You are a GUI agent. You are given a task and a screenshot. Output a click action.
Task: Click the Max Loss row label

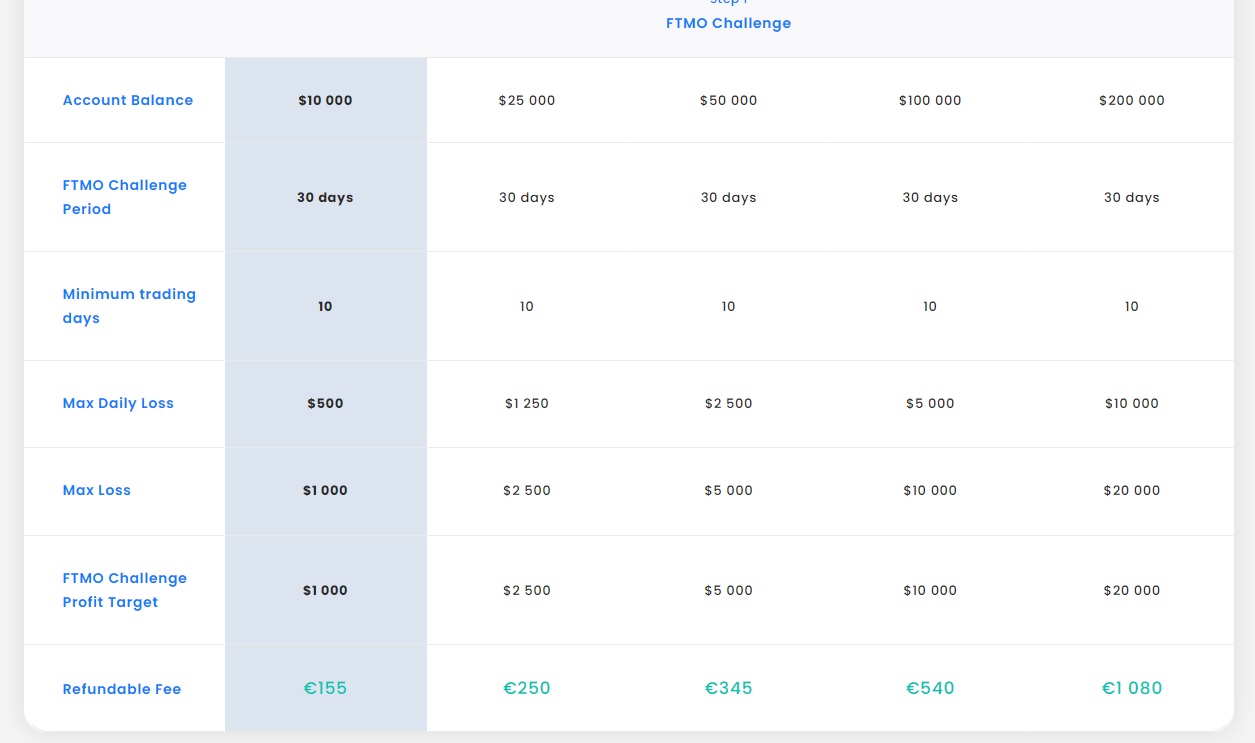point(97,490)
